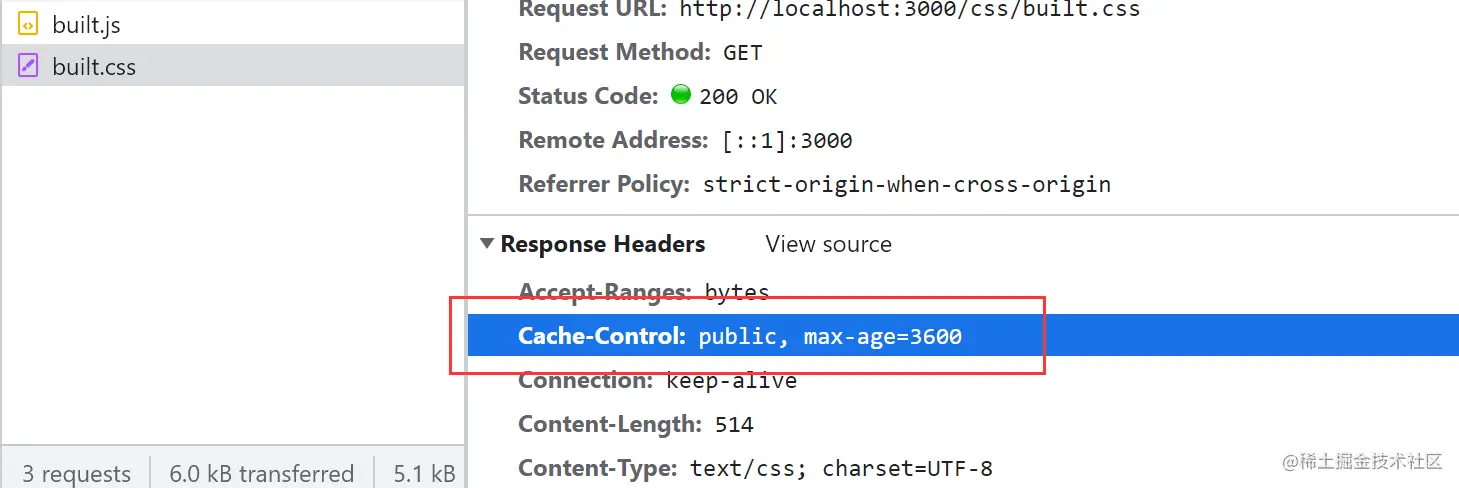The image size is (1459, 488).
Task: Click the 6.0 kB transferred summary
Action: click(x=261, y=473)
